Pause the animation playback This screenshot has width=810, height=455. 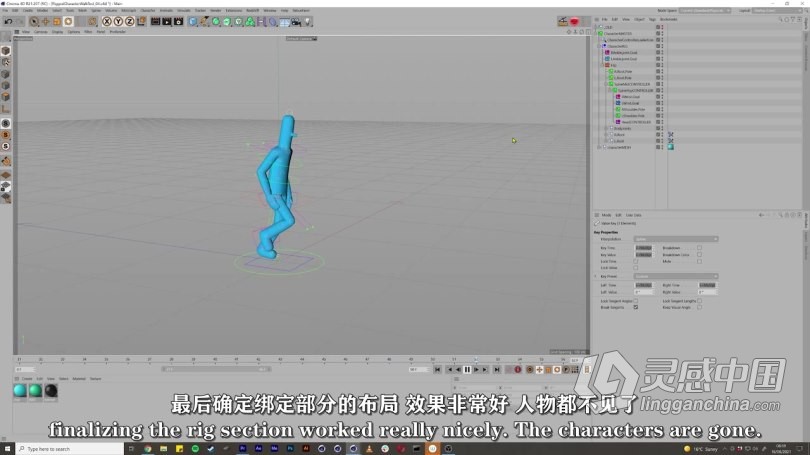pyautogui.click(x=467, y=370)
